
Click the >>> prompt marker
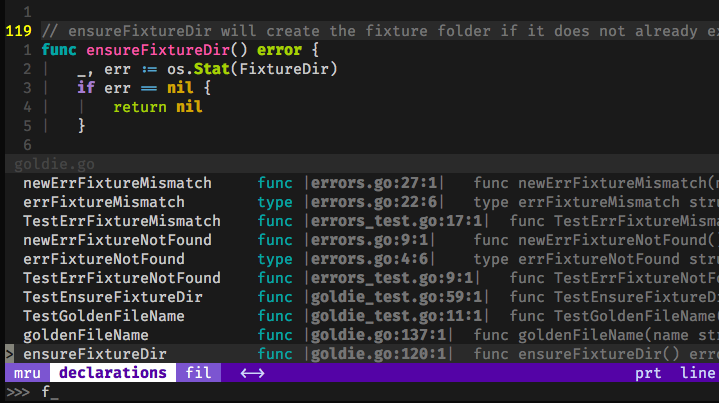pyautogui.click(x=18, y=391)
